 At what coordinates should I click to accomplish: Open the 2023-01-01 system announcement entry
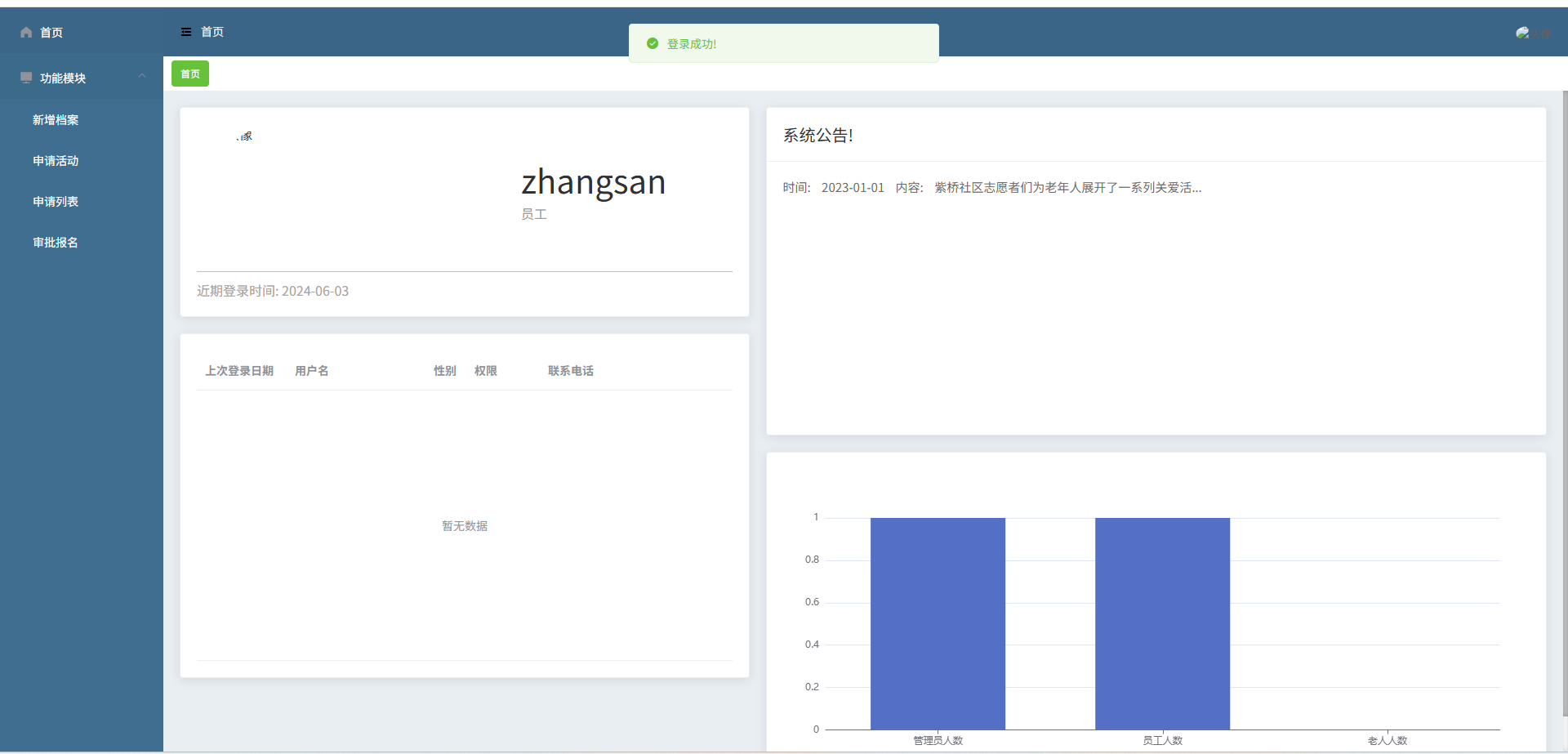(x=991, y=188)
